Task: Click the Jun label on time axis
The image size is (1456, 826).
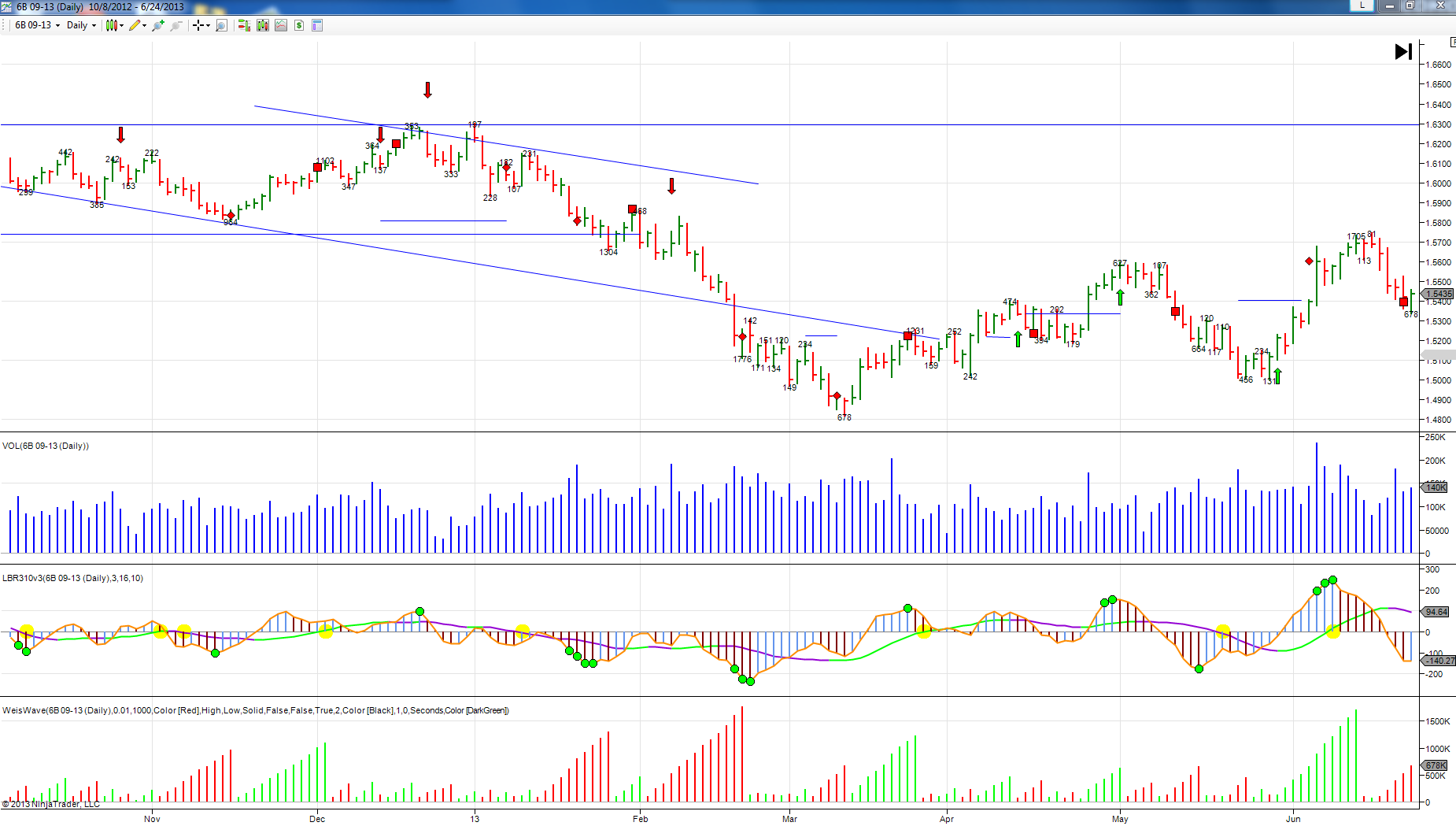Action: [x=1293, y=819]
